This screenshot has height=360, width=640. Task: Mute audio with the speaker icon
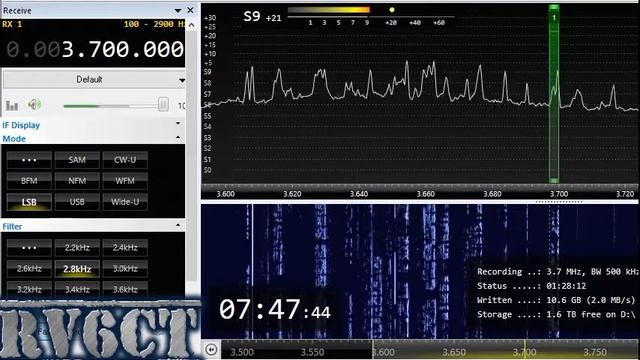(x=34, y=104)
